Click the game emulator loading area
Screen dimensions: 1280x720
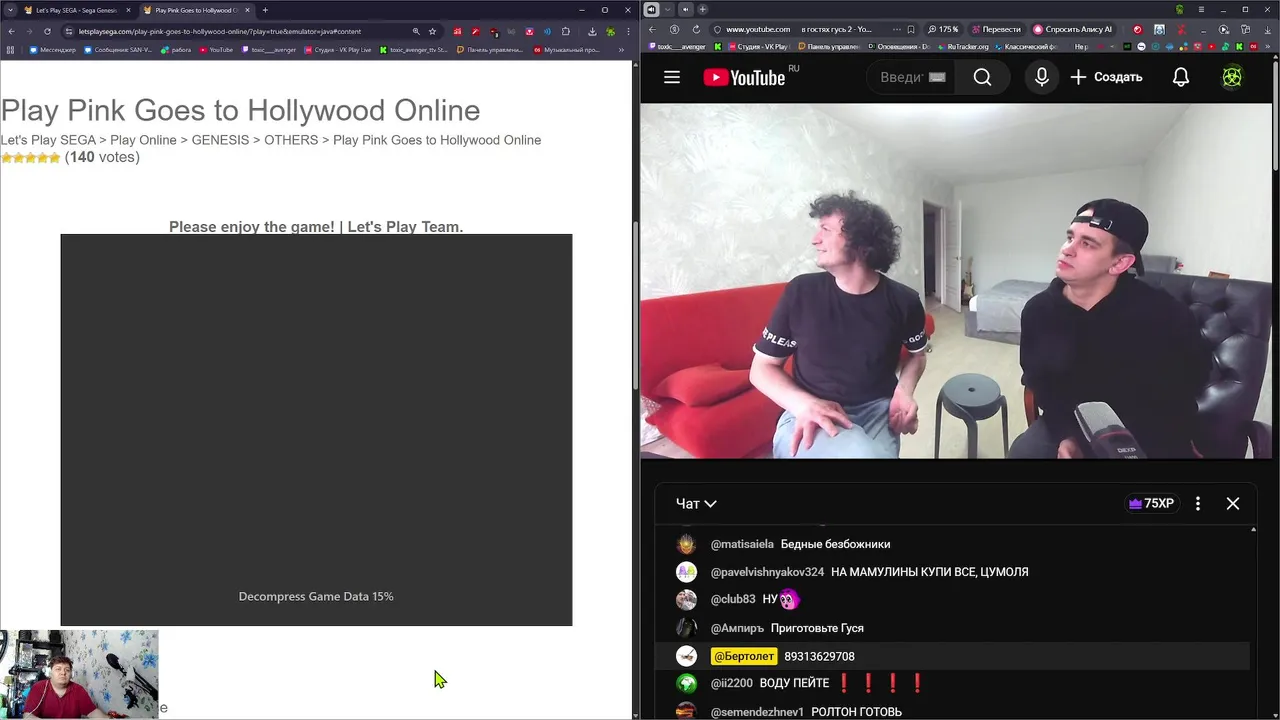point(316,430)
